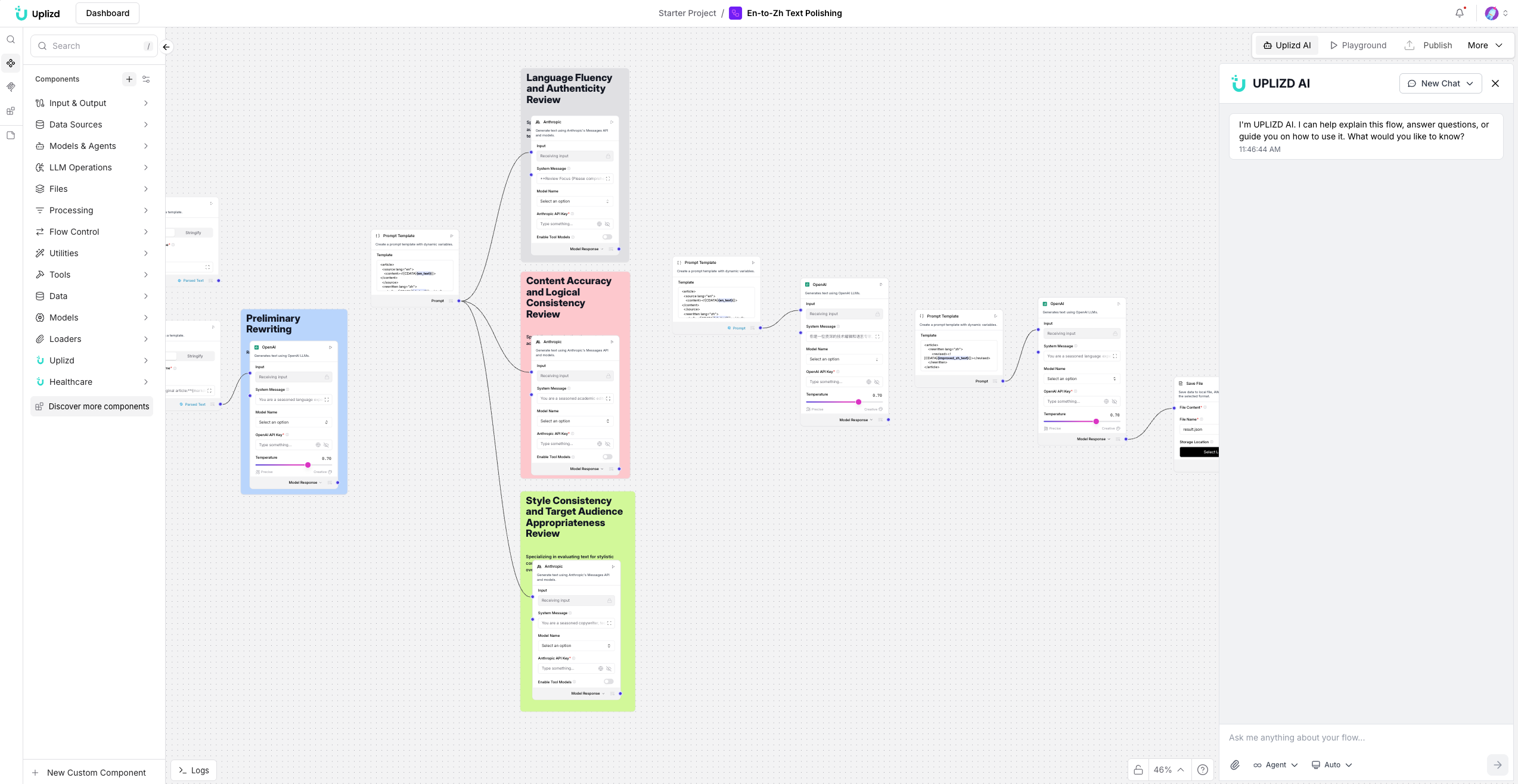Adjust Temperature slider in Preliminary Rewriting node

click(x=308, y=465)
